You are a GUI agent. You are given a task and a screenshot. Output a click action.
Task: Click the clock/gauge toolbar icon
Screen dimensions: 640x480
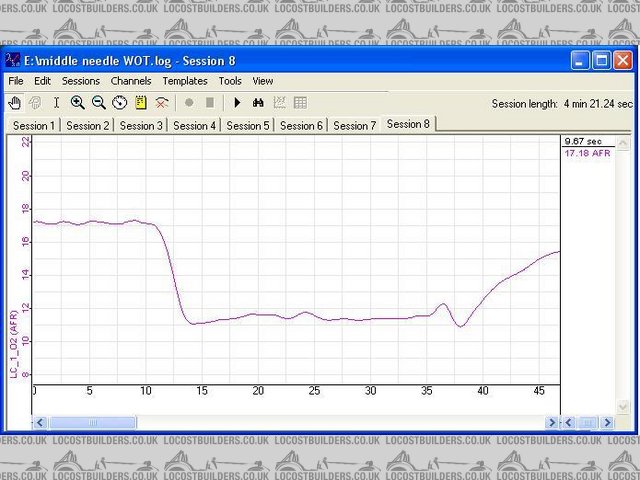(120, 102)
